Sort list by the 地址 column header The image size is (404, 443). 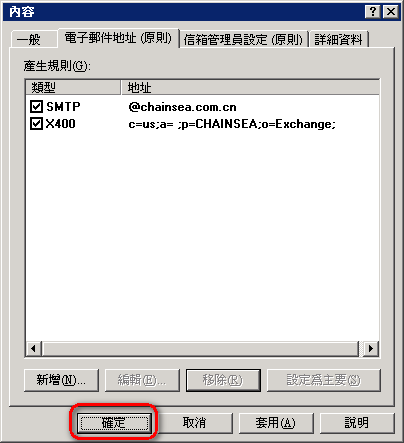click(x=250, y=88)
